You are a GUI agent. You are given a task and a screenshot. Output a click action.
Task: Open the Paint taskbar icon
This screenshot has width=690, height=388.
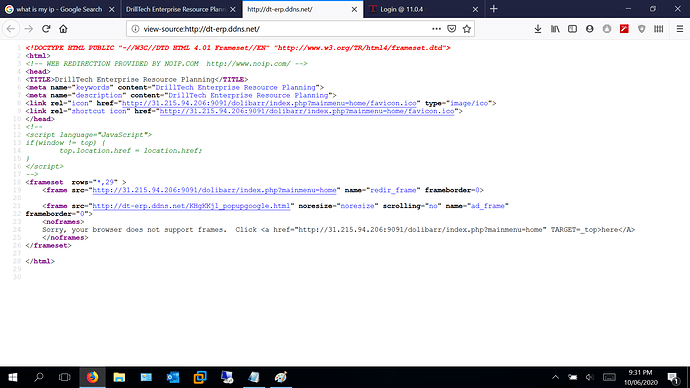[281, 377]
